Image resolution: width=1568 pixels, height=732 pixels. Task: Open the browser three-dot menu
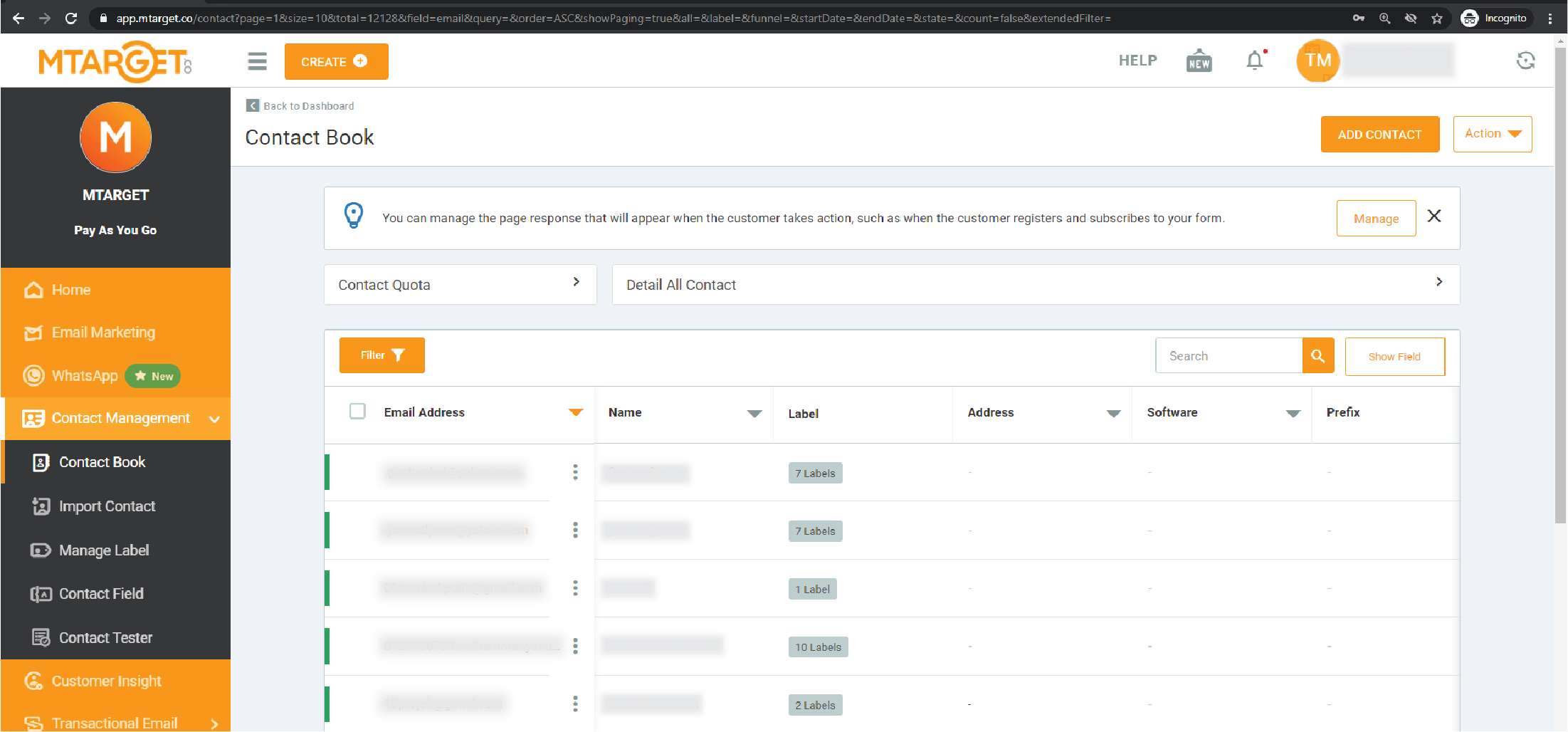[x=1549, y=19]
